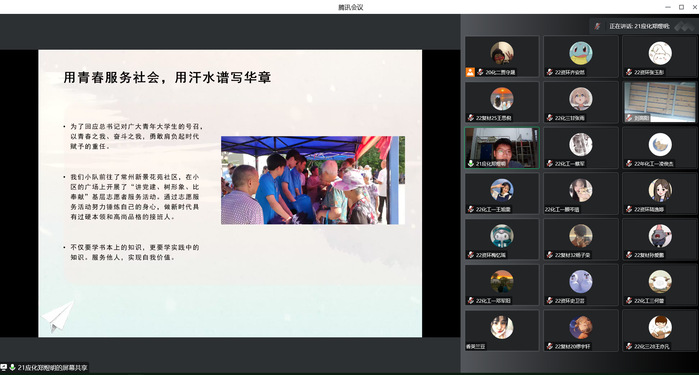This screenshot has width=699, height=375.
Task: Select the tile with white robot mascot avatar
Action: (502, 239)
